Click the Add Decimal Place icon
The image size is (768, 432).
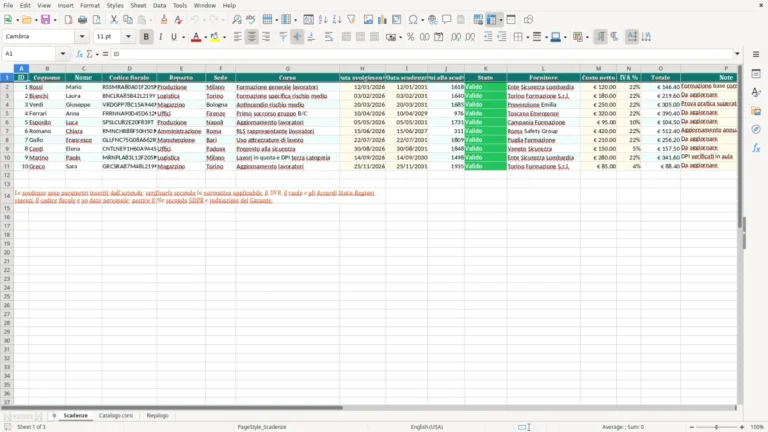456,37
